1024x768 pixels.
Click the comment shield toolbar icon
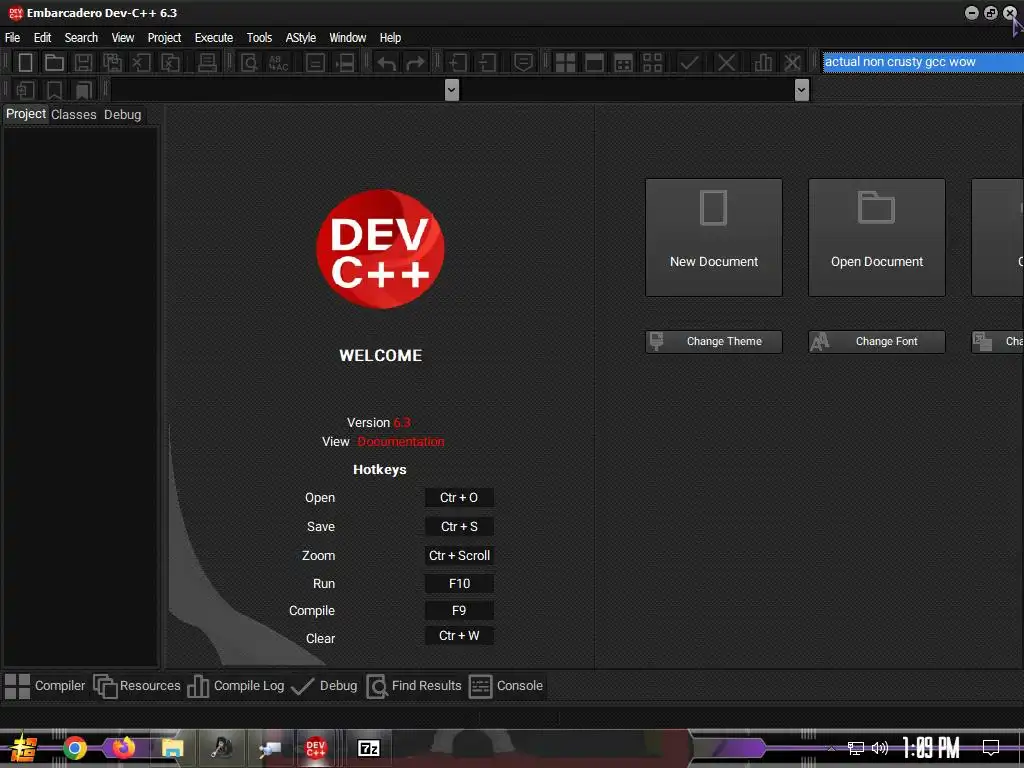(523, 63)
